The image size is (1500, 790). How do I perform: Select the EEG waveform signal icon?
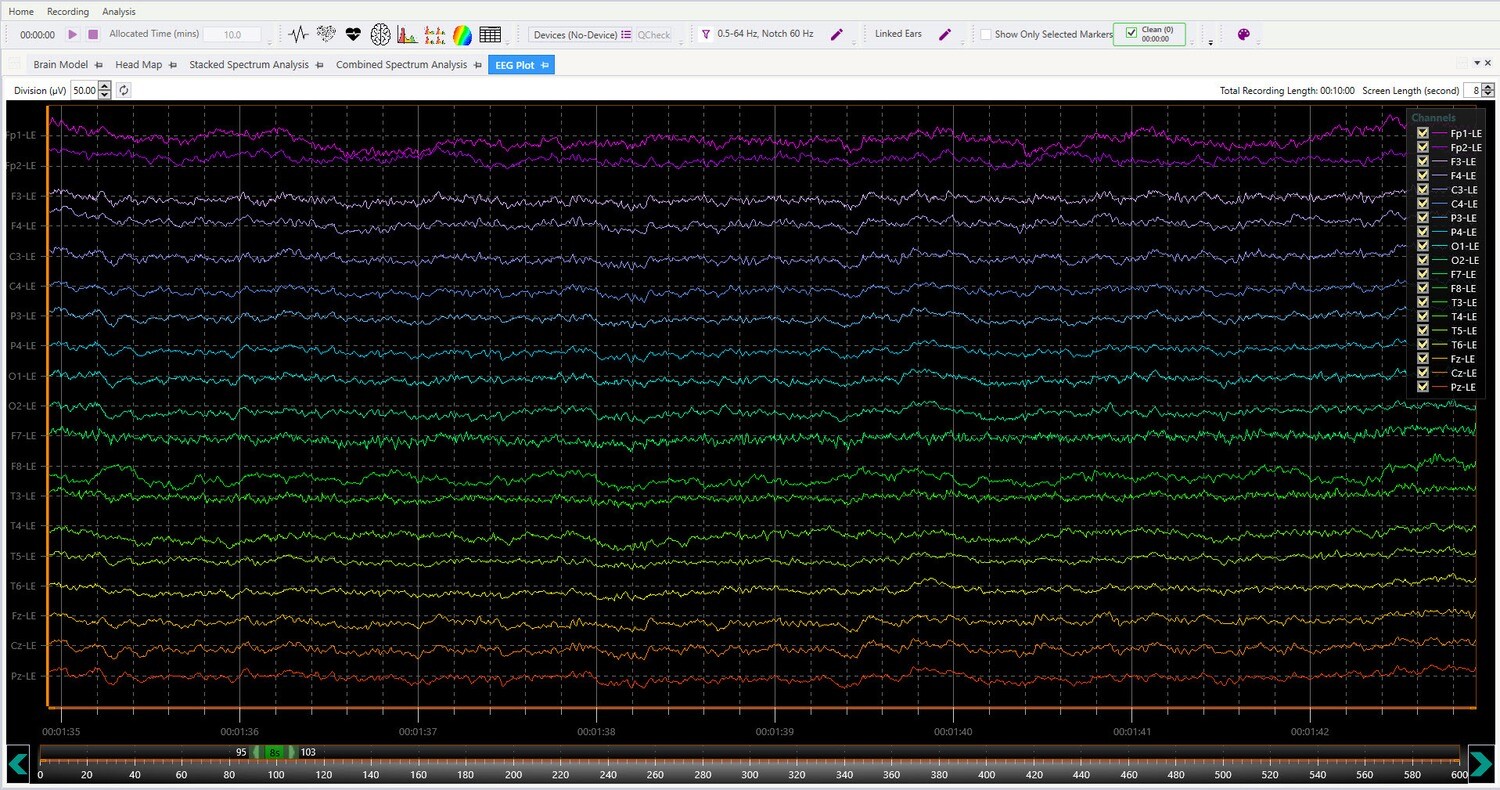click(298, 34)
